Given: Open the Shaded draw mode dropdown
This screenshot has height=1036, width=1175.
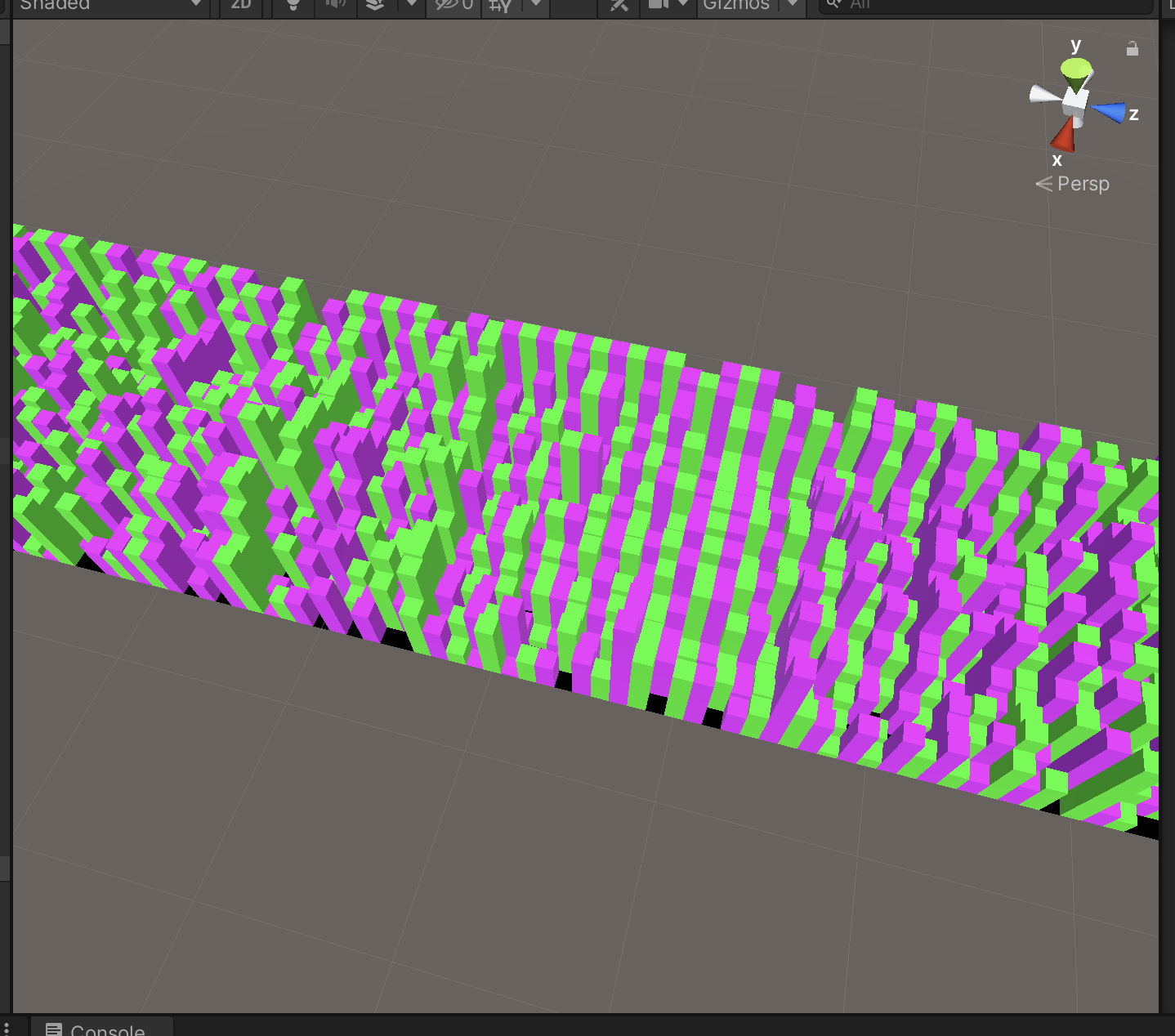Looking at the screenshot, I should [x=109, y=5].
